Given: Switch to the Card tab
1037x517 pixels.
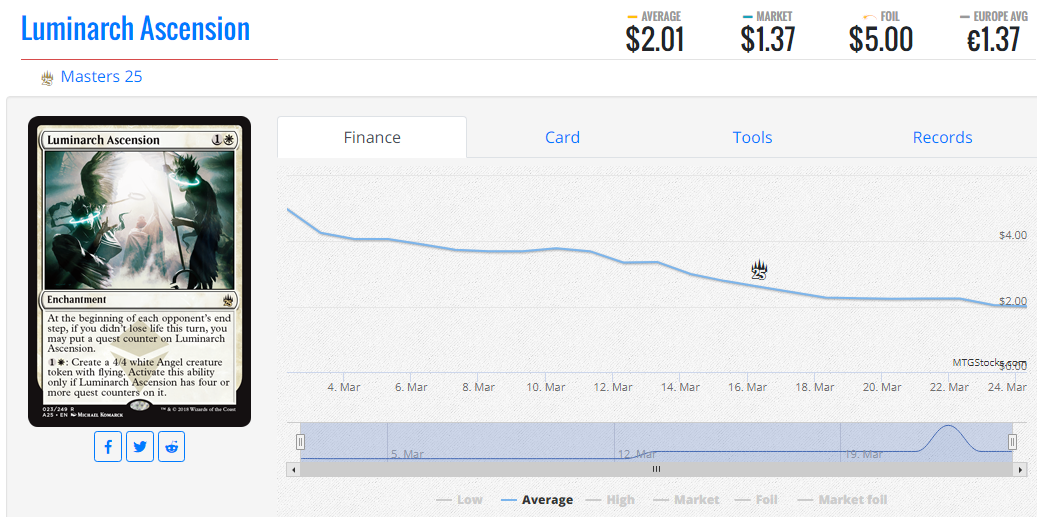Looking at the screenshot, I should pyautogui.click(x=562, y=138).
